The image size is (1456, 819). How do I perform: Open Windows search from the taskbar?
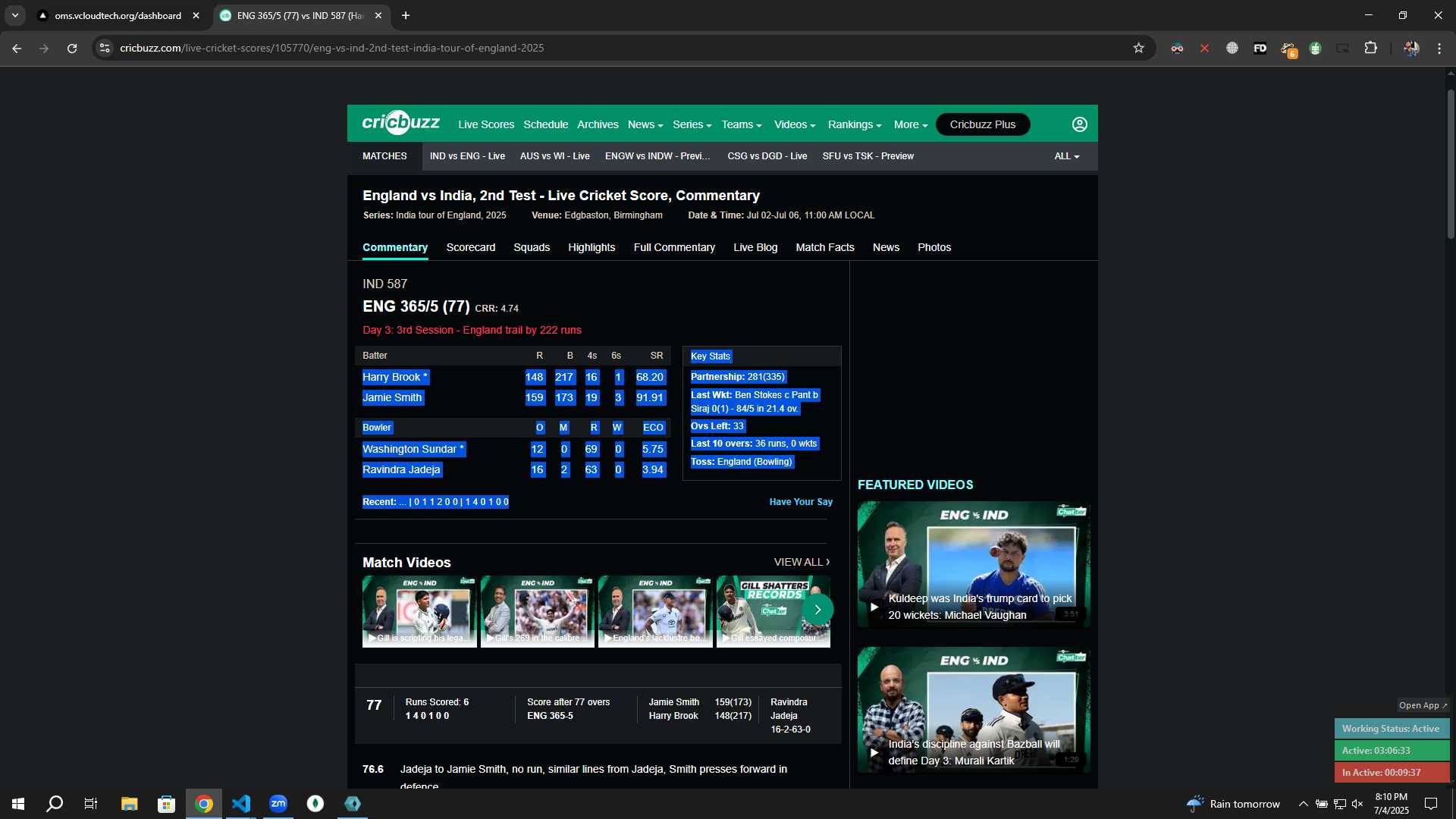pos(55,804)
